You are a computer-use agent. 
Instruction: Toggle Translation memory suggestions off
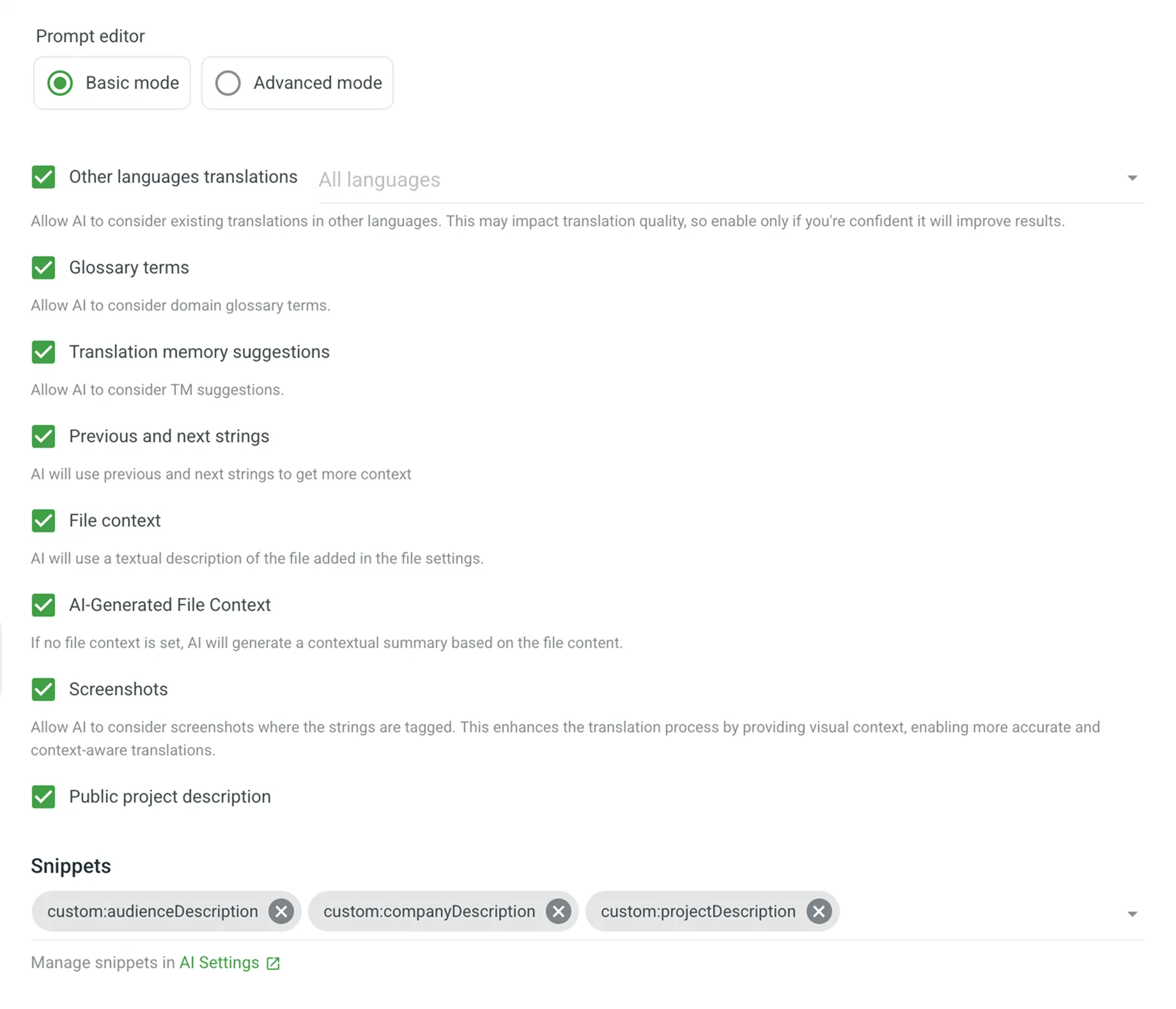(43, 352)
